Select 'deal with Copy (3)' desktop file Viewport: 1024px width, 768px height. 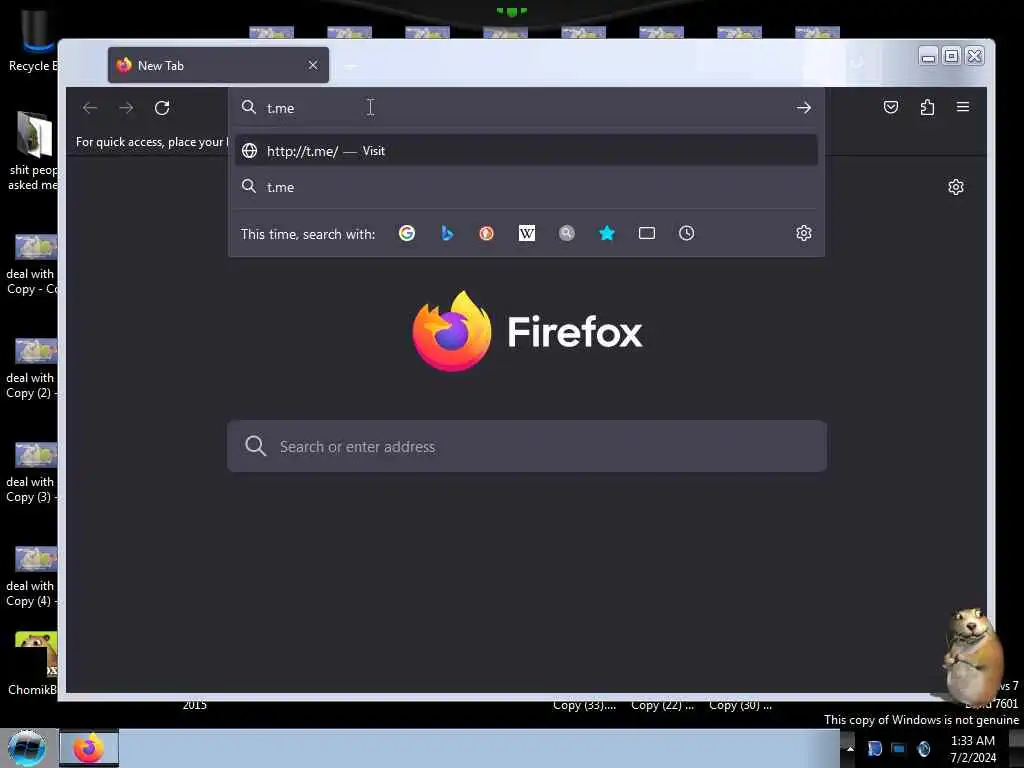(33, 473)
